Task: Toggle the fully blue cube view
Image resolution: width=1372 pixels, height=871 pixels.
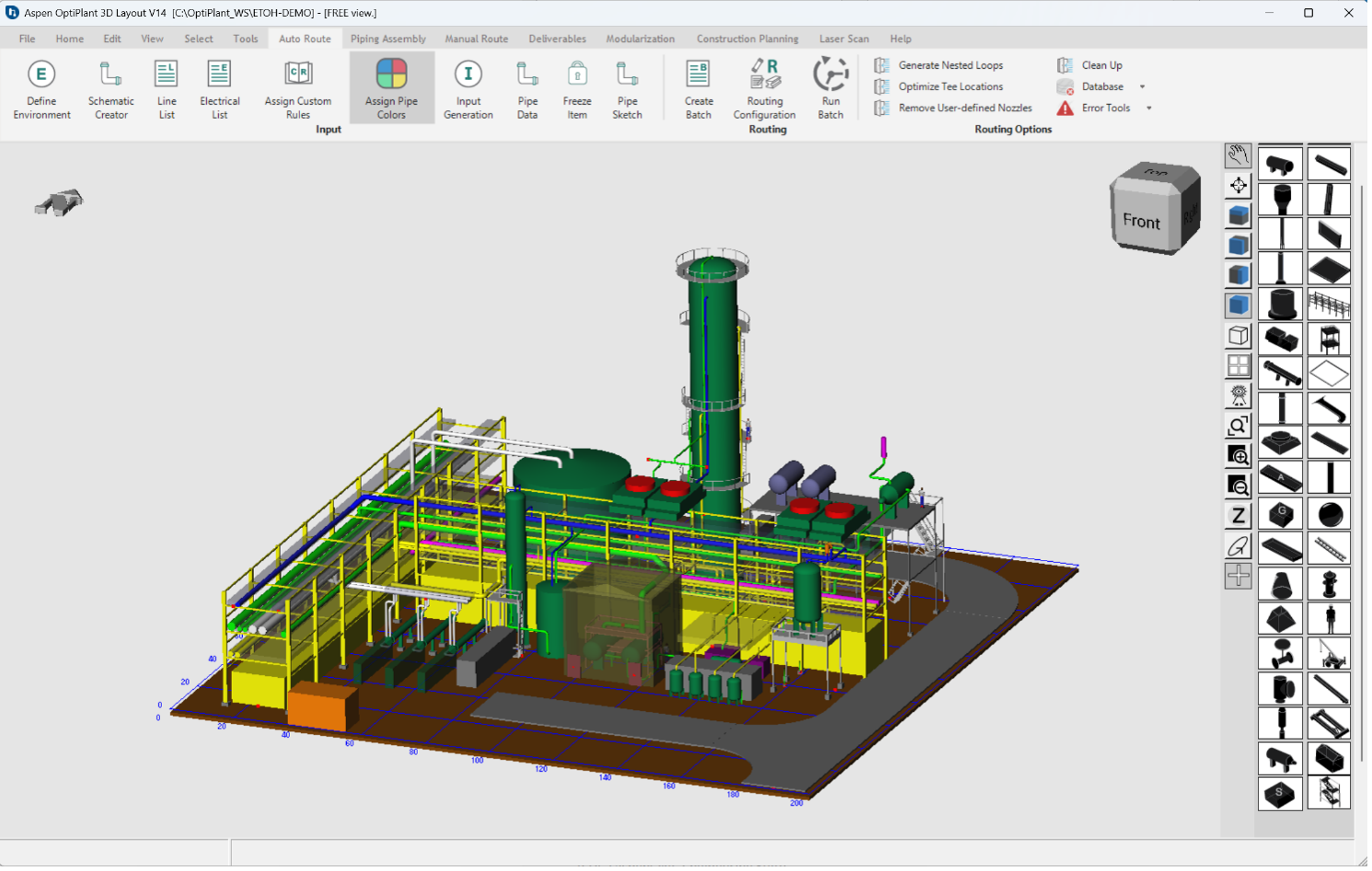Action: tap(1239, 305)
